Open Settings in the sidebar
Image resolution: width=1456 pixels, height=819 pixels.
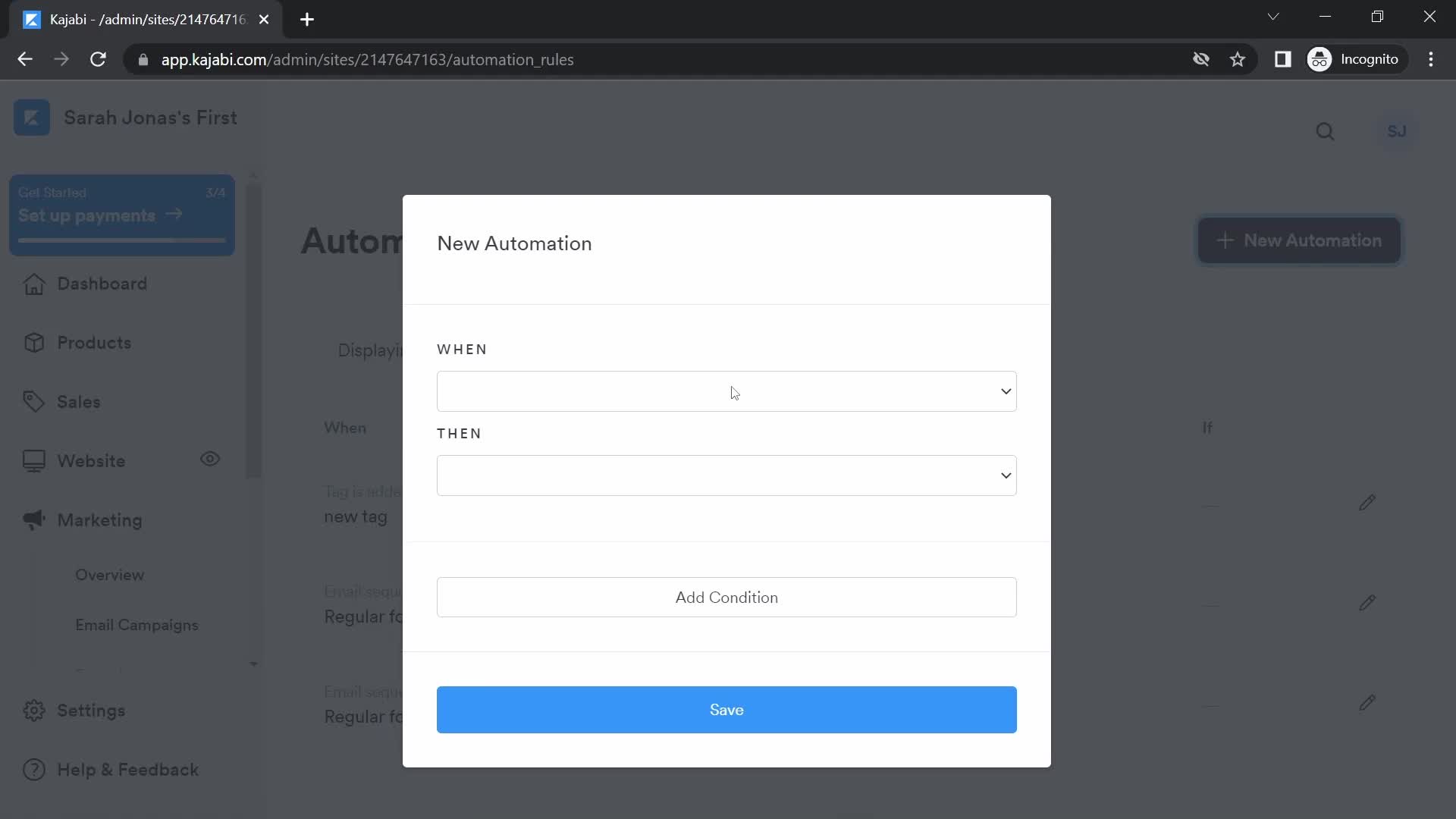[x=91, y=711]
